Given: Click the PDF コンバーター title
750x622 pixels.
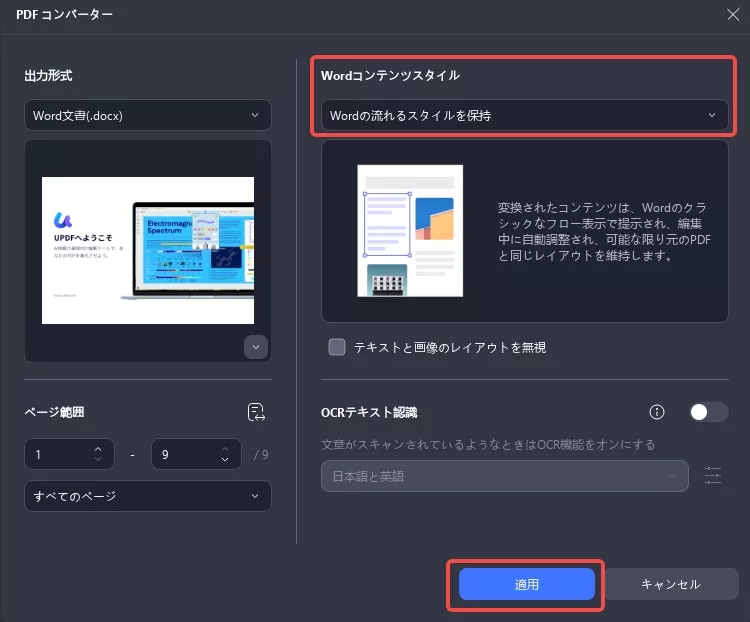Looking at the screenshot, I should (65, 15).
